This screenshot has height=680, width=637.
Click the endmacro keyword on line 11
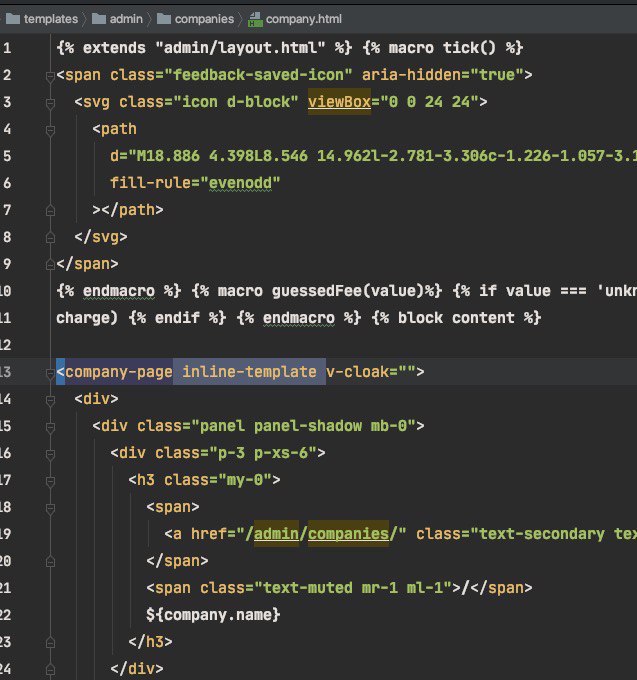coord(299,318)
